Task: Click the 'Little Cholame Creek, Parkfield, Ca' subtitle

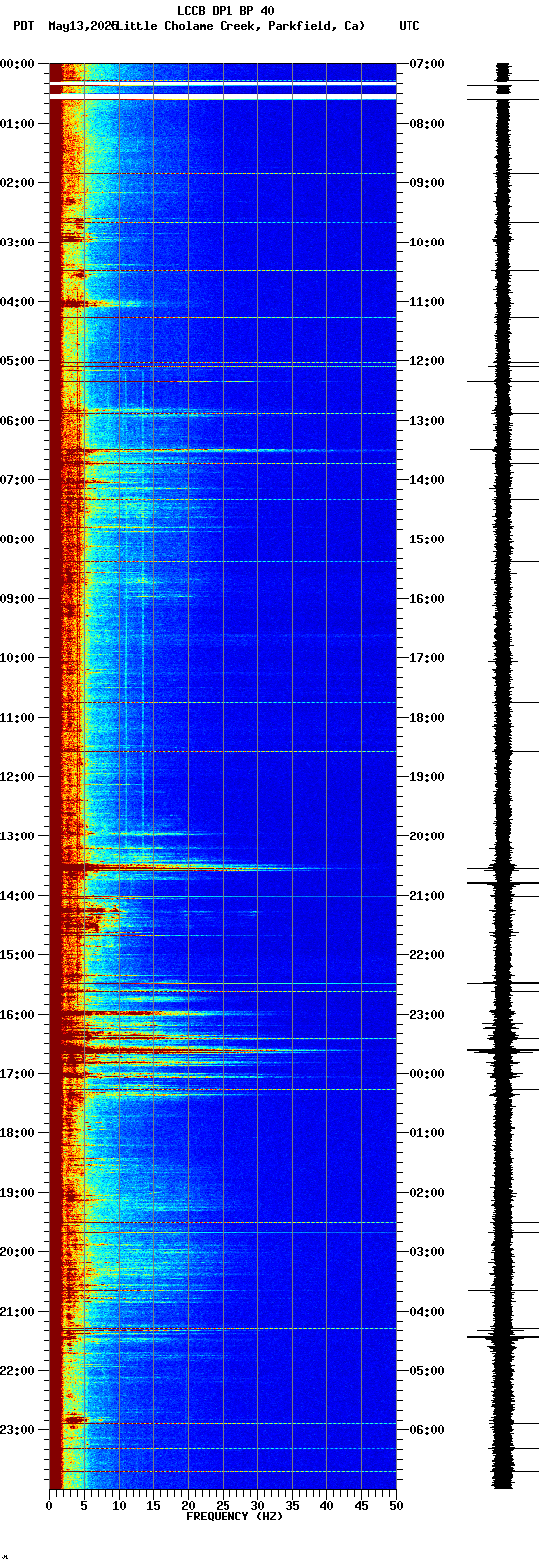Action: coord(239,26)
